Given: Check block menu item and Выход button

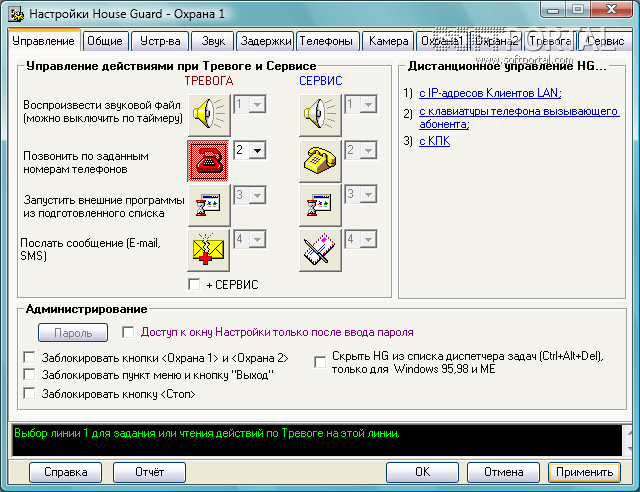Looking at the screenshot, I should [x=29, y=374].
